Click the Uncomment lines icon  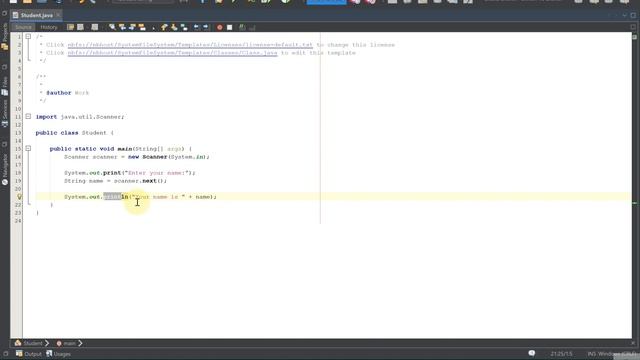(252, 27)
